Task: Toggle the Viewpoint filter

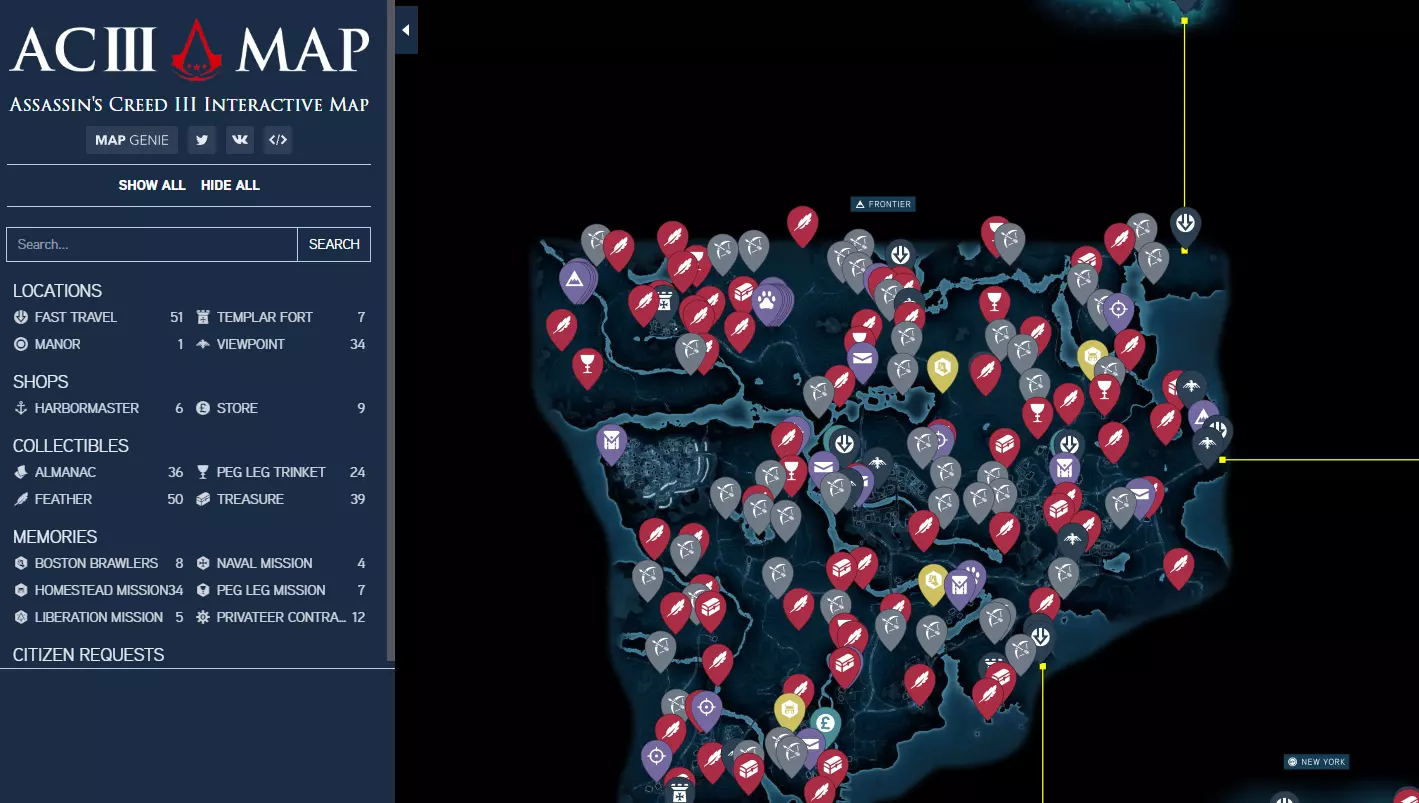Action: tap(280, 344)
